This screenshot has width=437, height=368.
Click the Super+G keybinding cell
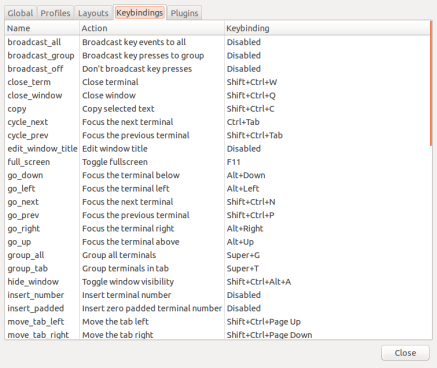pos(243,255)
